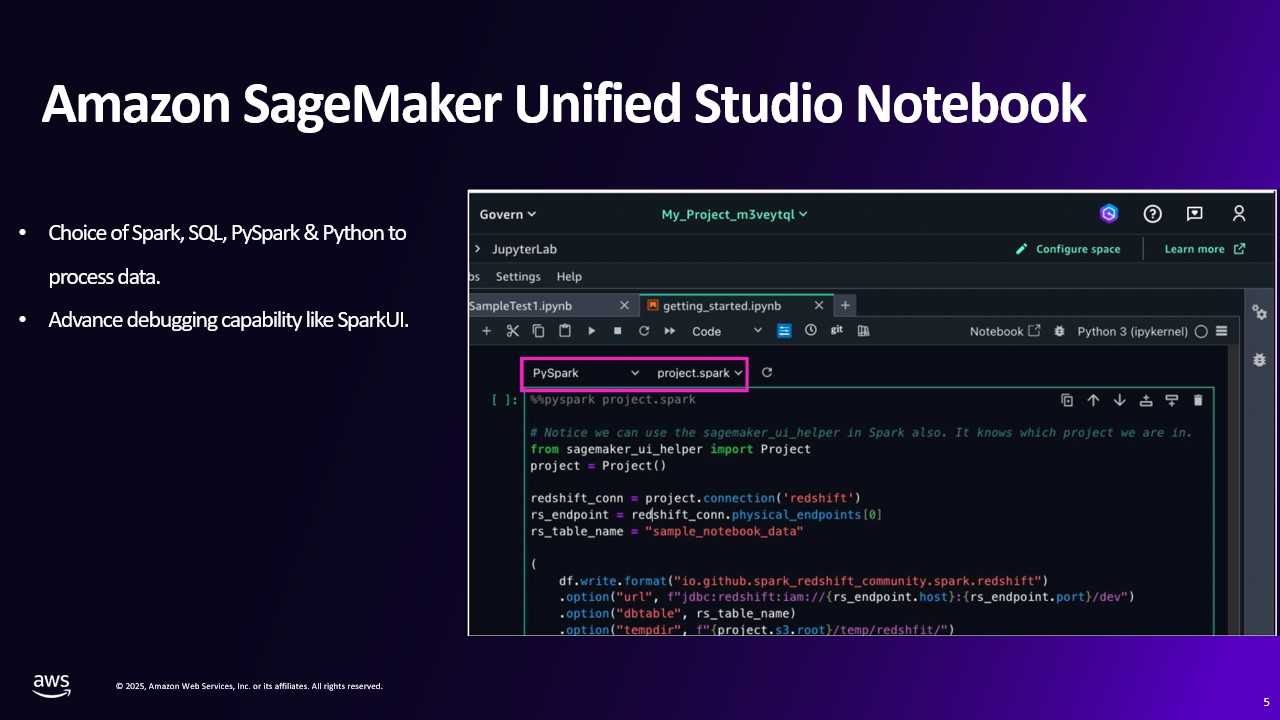The image size is (1280, 720).
Task: Open the Help menu
Action: 569,277
